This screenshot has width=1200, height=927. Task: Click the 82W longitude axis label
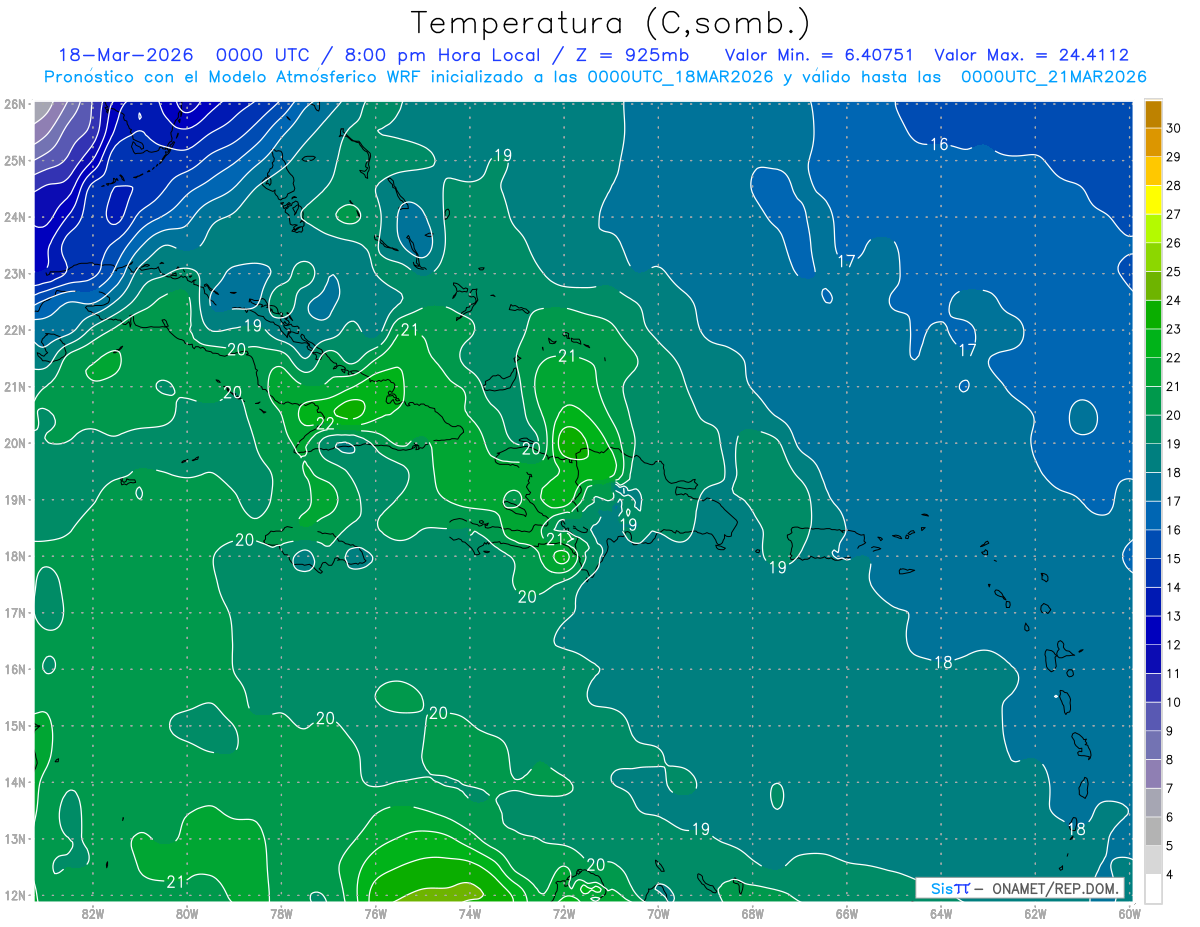click(93, 913)
